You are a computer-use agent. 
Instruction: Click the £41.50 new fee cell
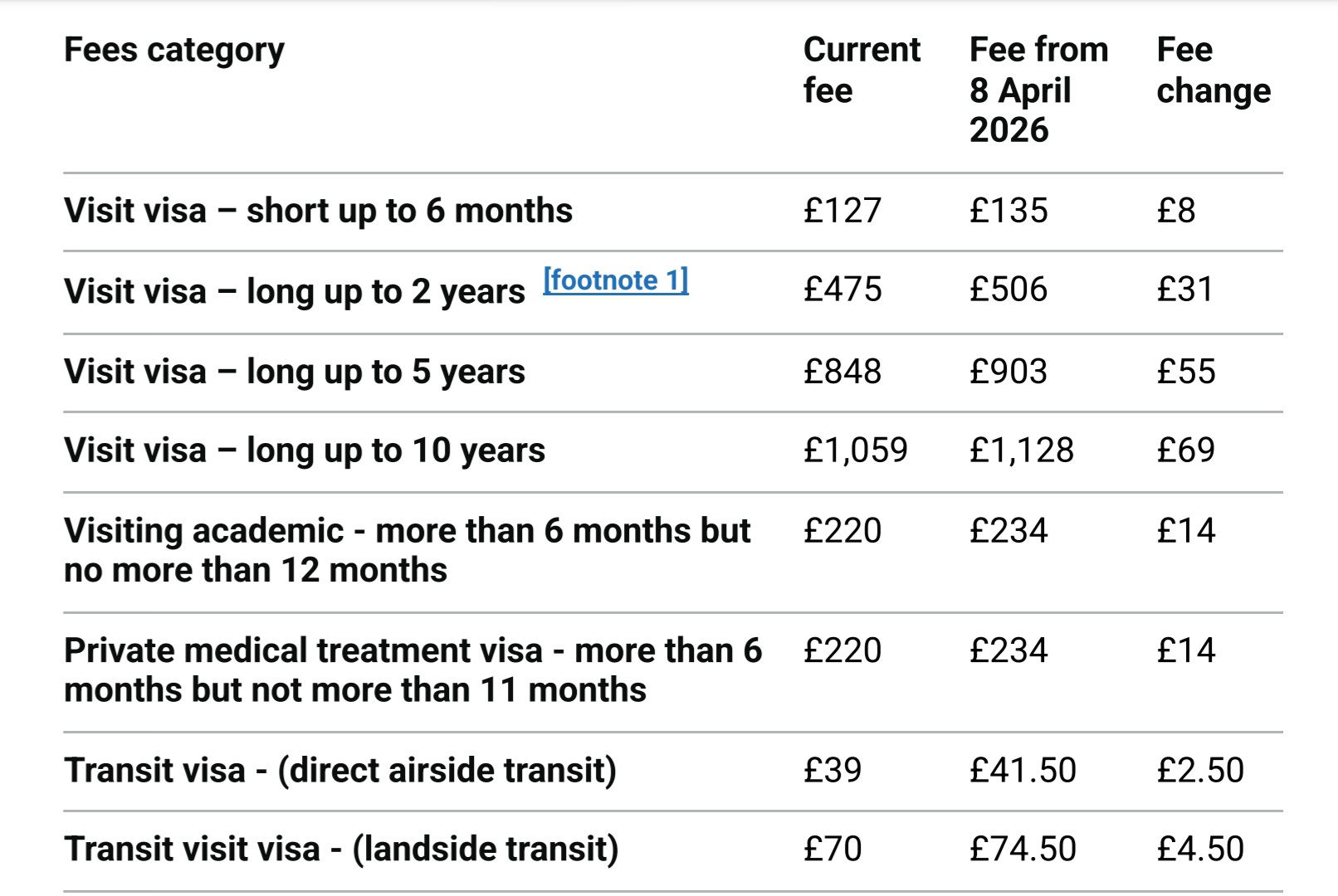[x=1023, y=770]
